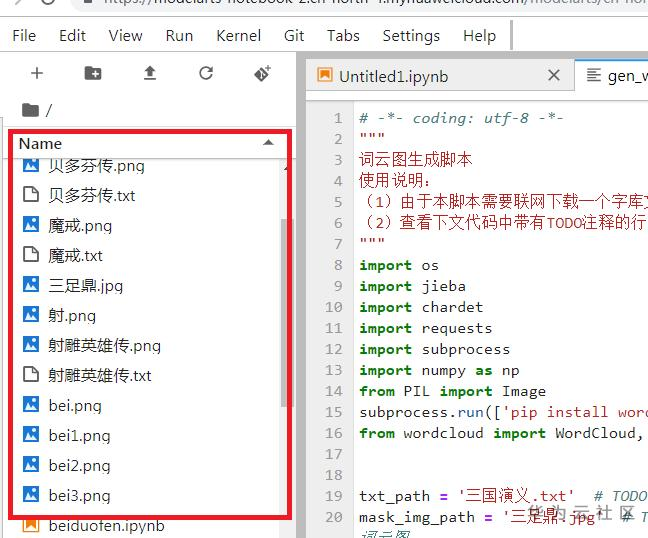This screenshot has height=538, width=648.
Task: Click file icon of 射雕英雄传.txt
Action: (x=31, y=374)
